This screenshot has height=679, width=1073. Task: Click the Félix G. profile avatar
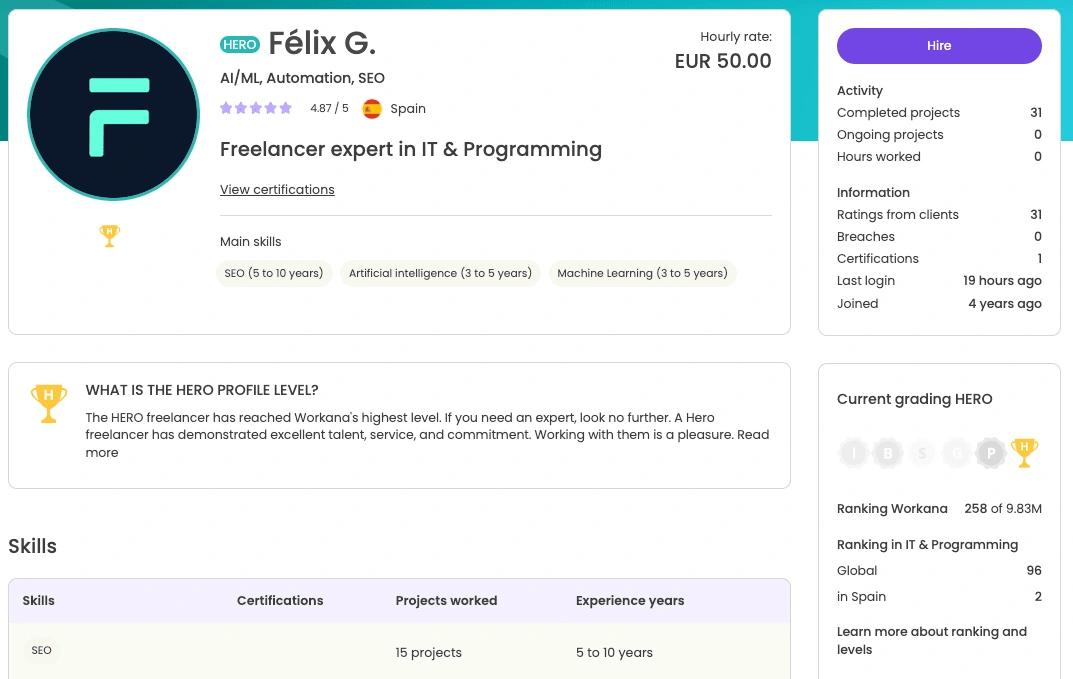click(x=114, y=114)
